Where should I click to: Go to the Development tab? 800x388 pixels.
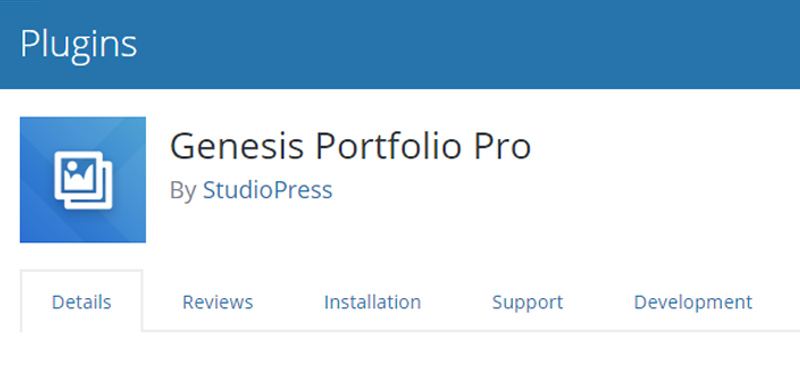(693, 302)
